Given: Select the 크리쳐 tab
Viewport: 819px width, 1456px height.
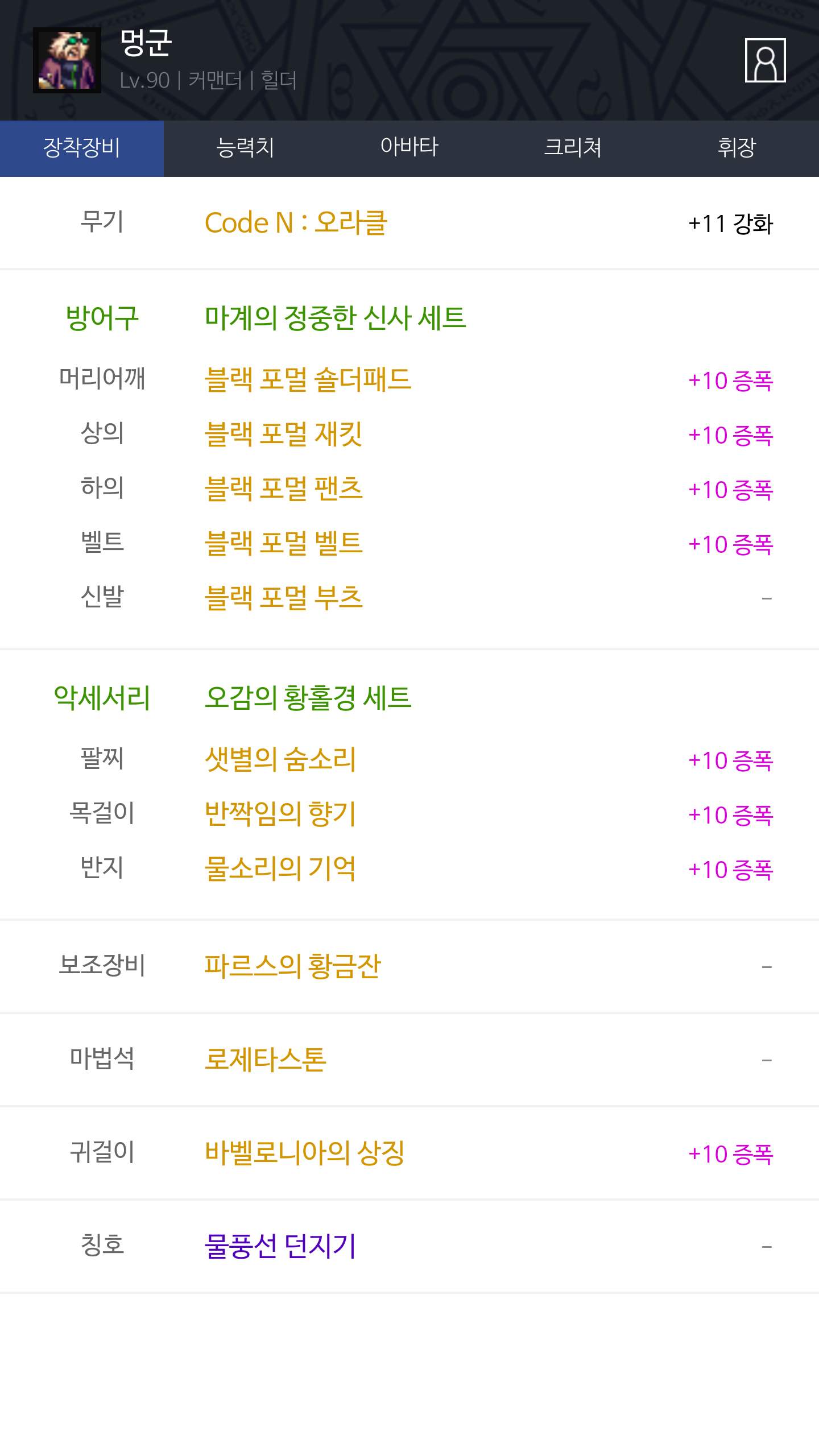Looking at the screenshot, I should [573, 148].
